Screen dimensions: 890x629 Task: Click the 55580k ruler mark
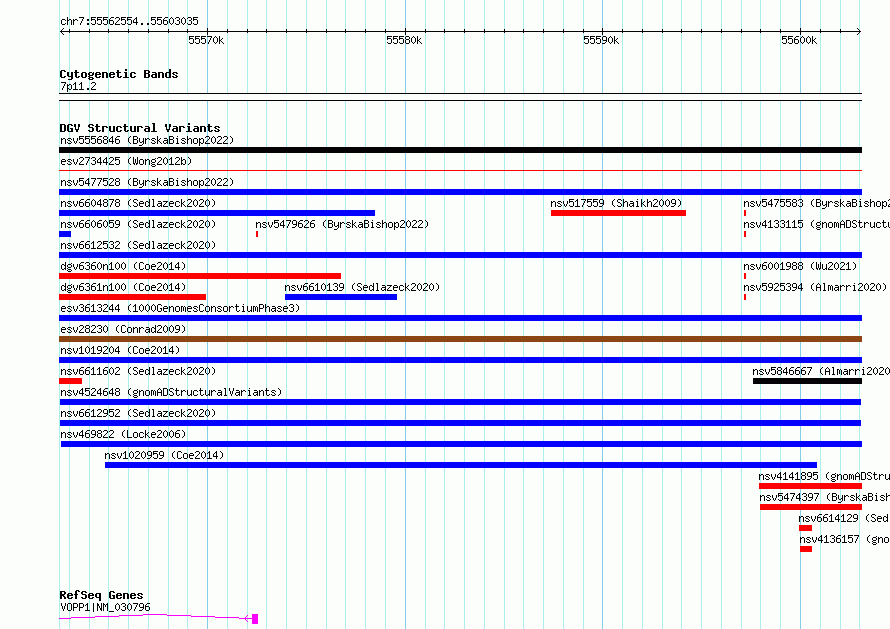point(404,40)
